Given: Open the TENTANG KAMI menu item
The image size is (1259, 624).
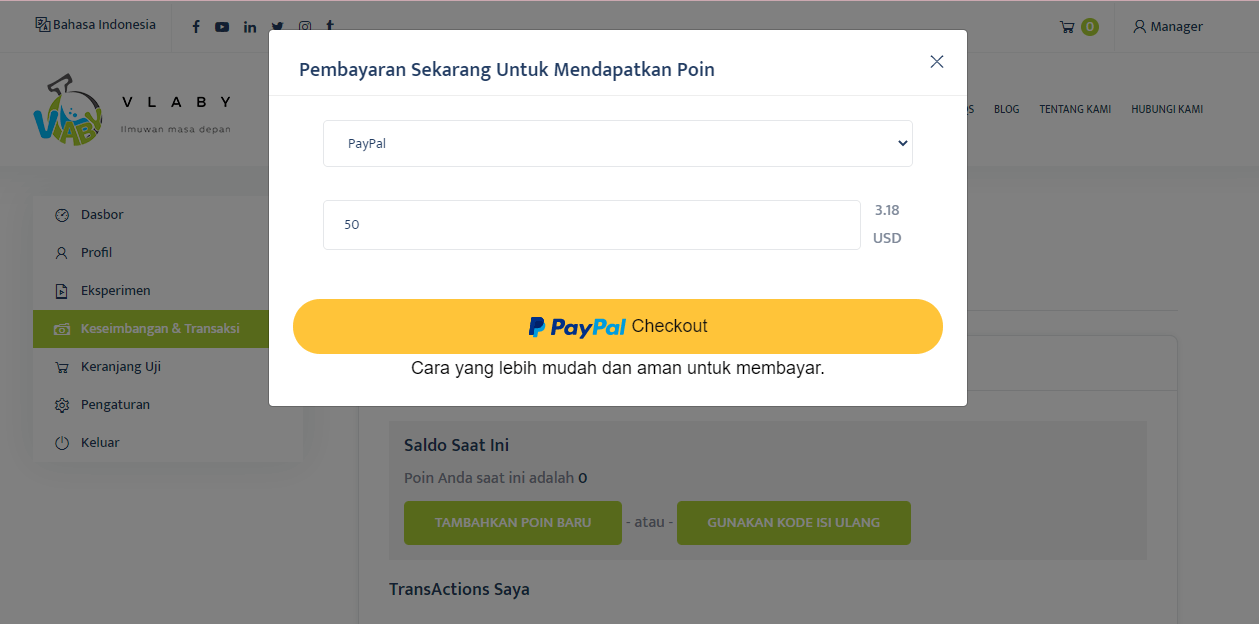Looking at the screenshot, I should [x=1075, y=109].
